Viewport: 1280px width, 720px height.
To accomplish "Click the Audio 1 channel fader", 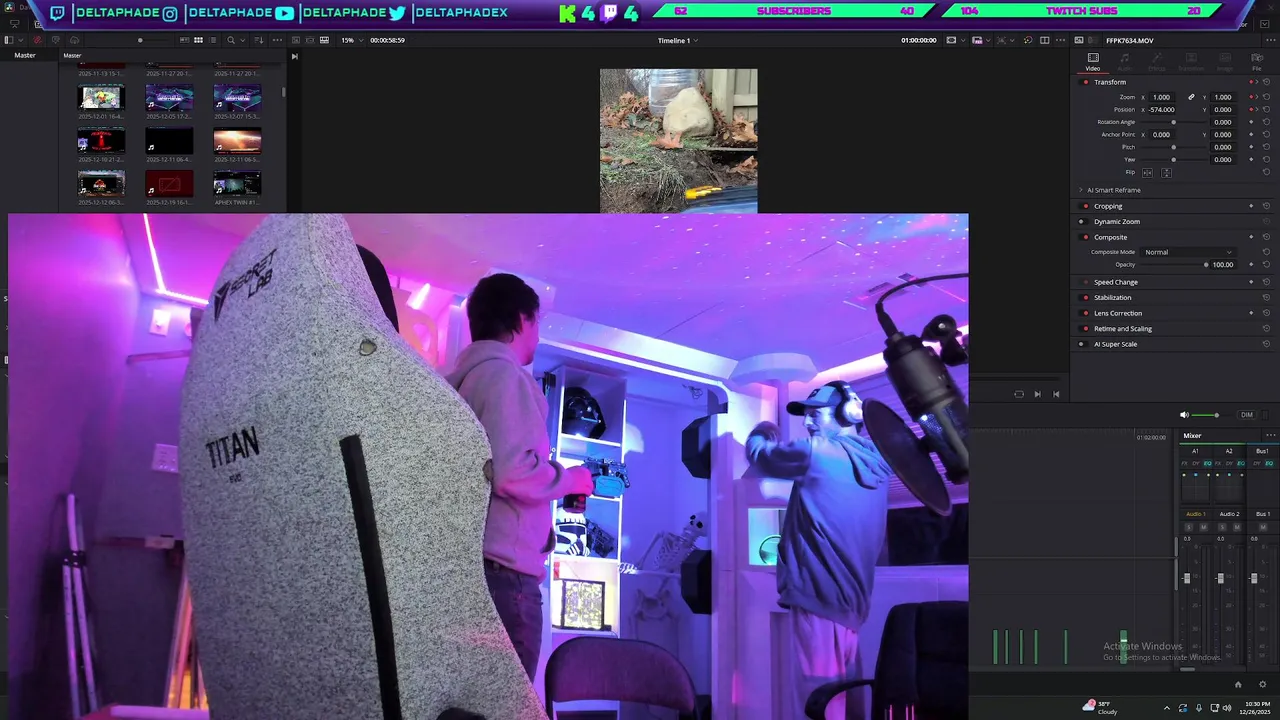I will [x=1187, y=578].
